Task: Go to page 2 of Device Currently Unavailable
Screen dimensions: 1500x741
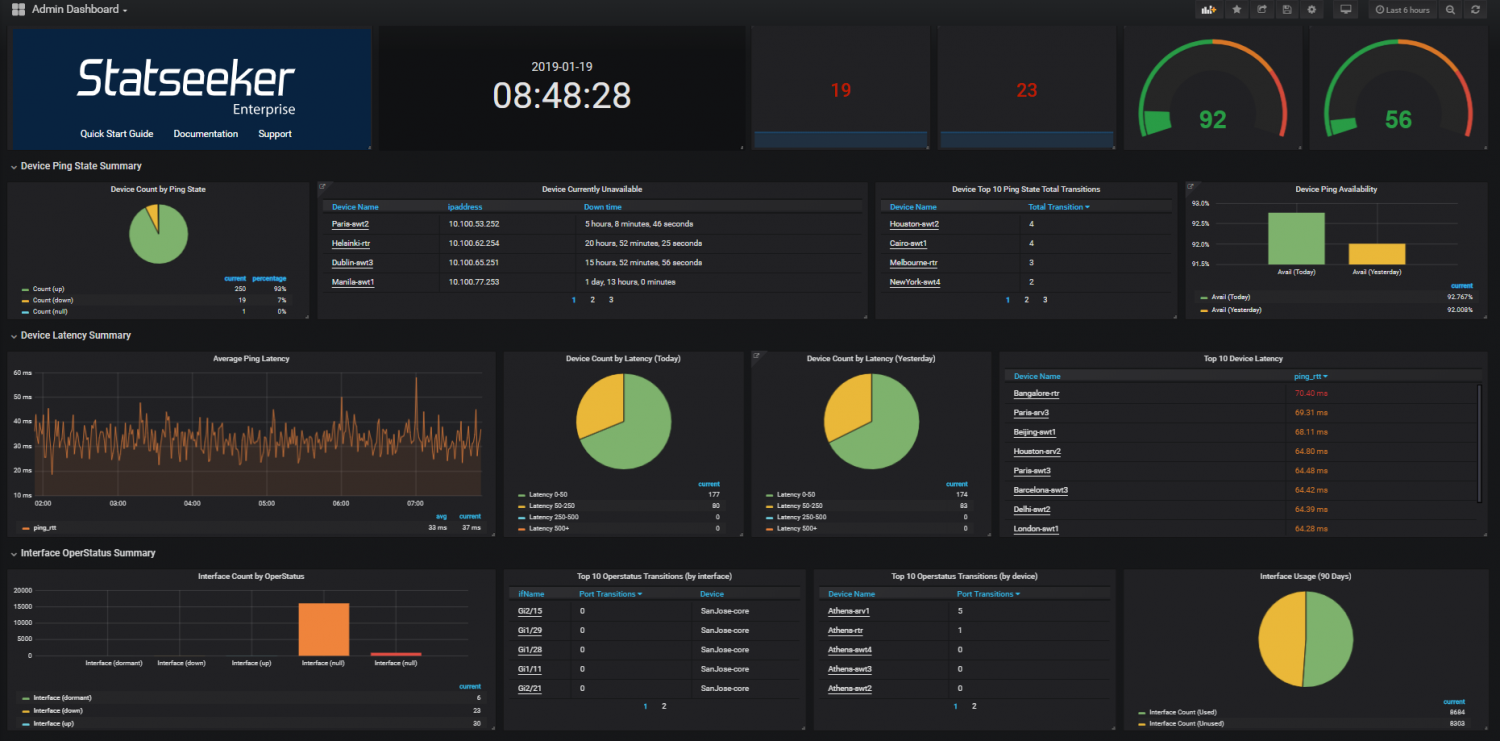Action: (x=592, y=299)
